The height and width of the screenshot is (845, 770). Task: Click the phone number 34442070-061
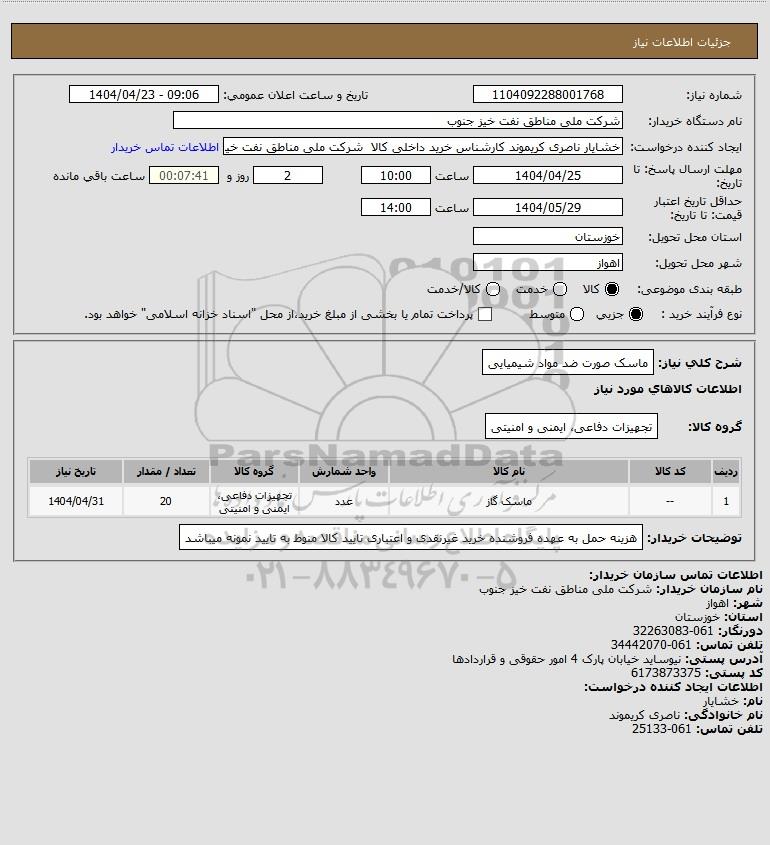[650, 645]
